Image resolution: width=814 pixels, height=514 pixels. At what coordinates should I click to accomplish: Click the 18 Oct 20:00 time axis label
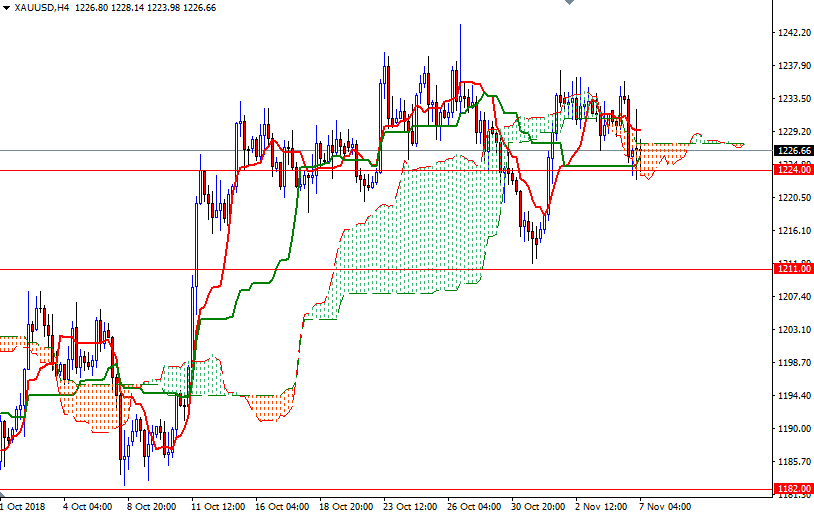pyautogui.click(x=345, y=506)
